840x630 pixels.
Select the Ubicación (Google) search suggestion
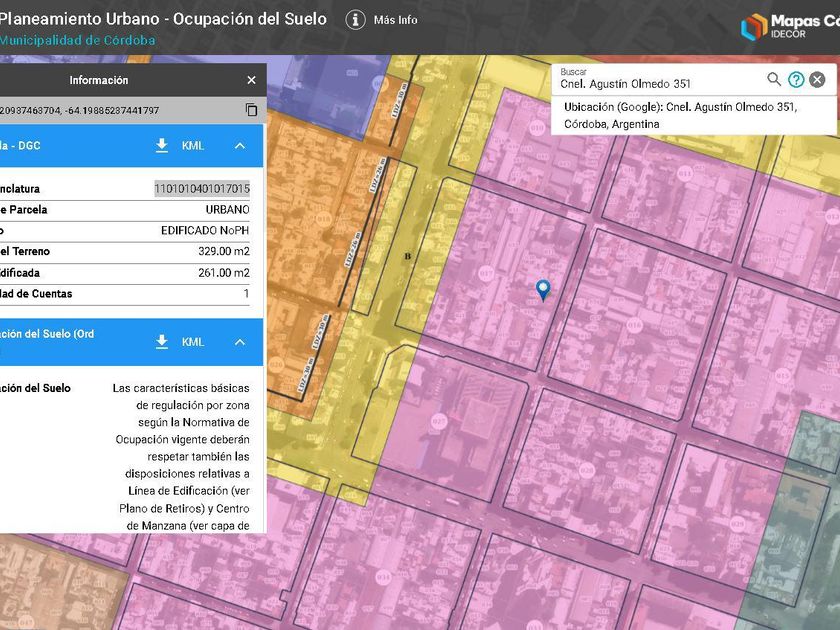click(x=680, y=115)
